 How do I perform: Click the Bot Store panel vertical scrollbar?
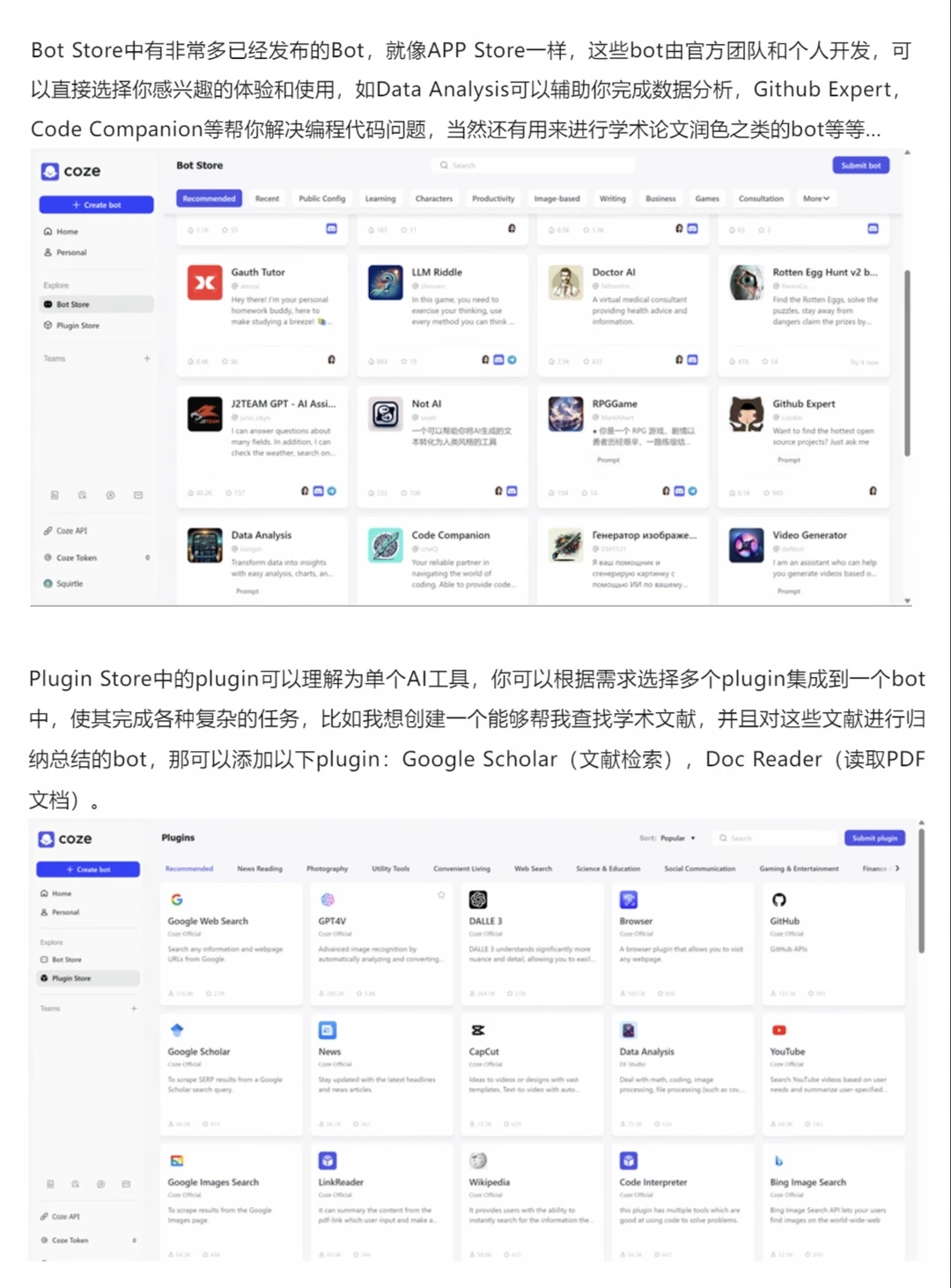pyautogui.click(x=907, y=363)
